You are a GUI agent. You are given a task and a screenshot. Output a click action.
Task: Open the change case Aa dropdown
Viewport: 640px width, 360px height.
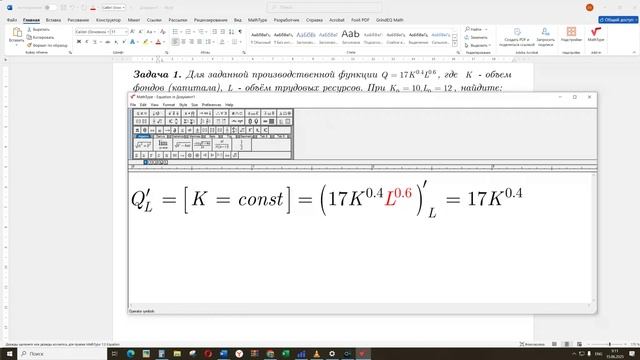150,32
